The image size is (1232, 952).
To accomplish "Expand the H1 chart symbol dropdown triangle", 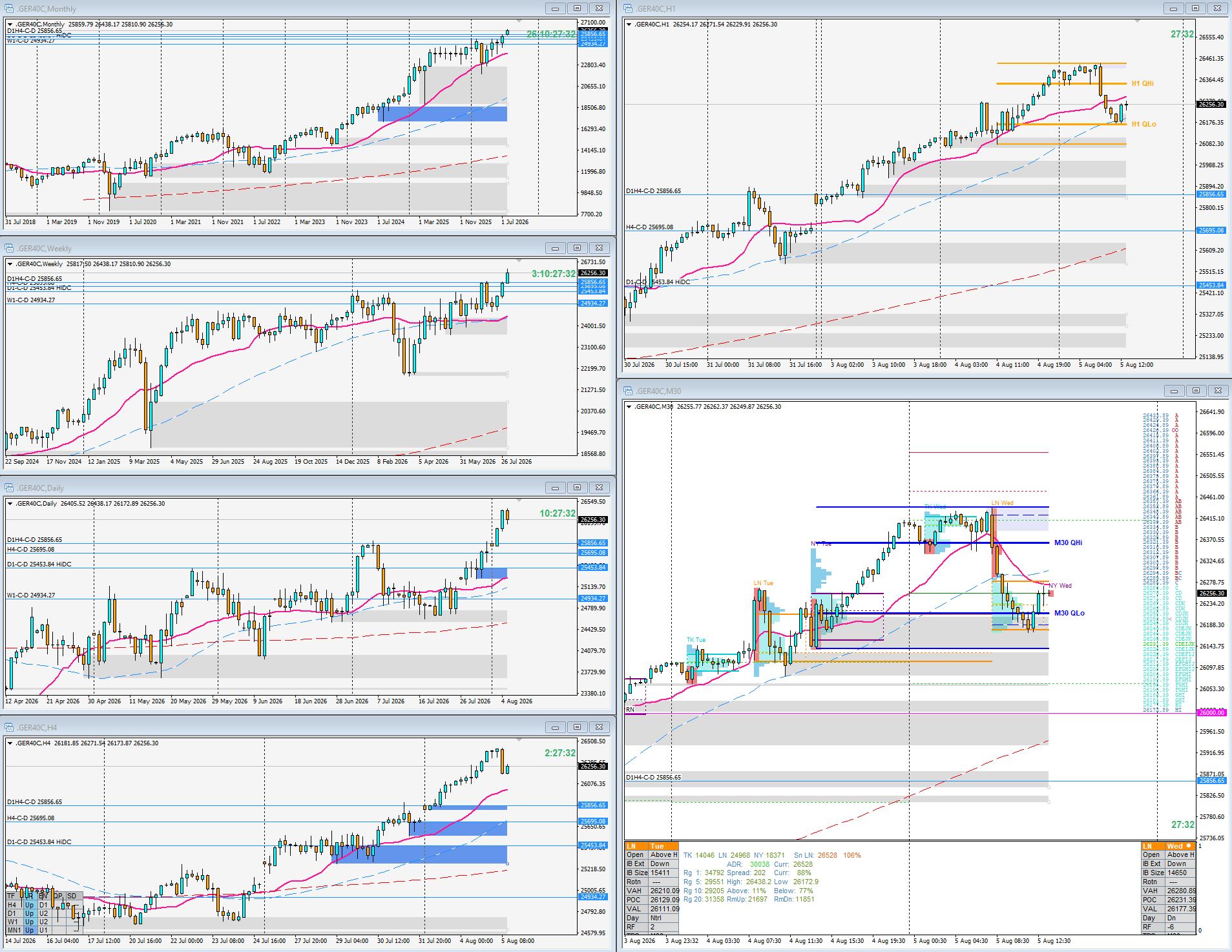I will [x=629, y=25].
